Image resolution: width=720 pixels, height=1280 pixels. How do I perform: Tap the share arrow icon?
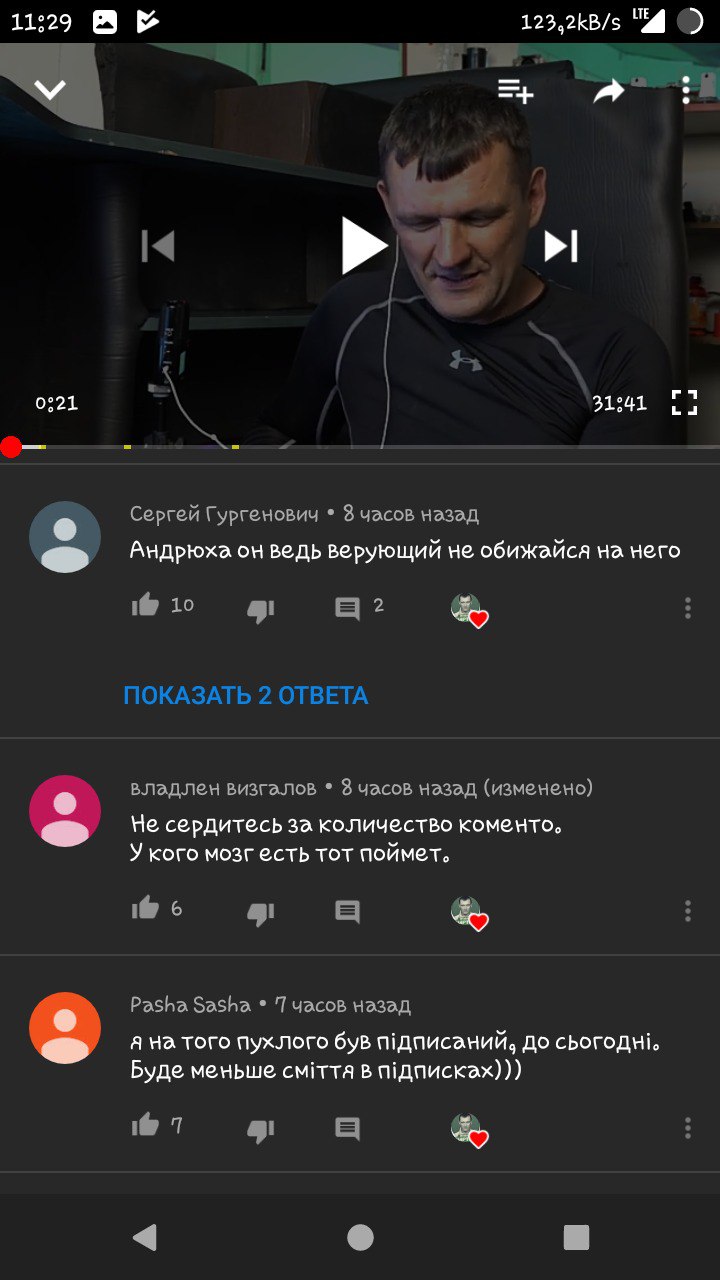coord(608,91)
